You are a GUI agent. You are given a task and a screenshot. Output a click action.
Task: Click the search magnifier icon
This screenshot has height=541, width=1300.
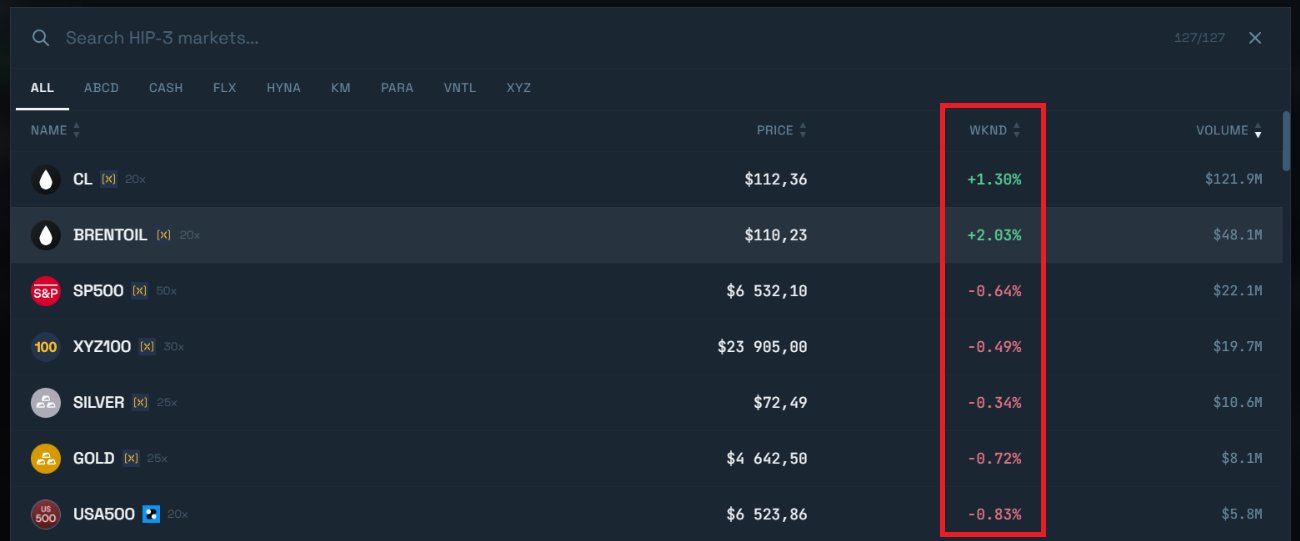(40, 38)
